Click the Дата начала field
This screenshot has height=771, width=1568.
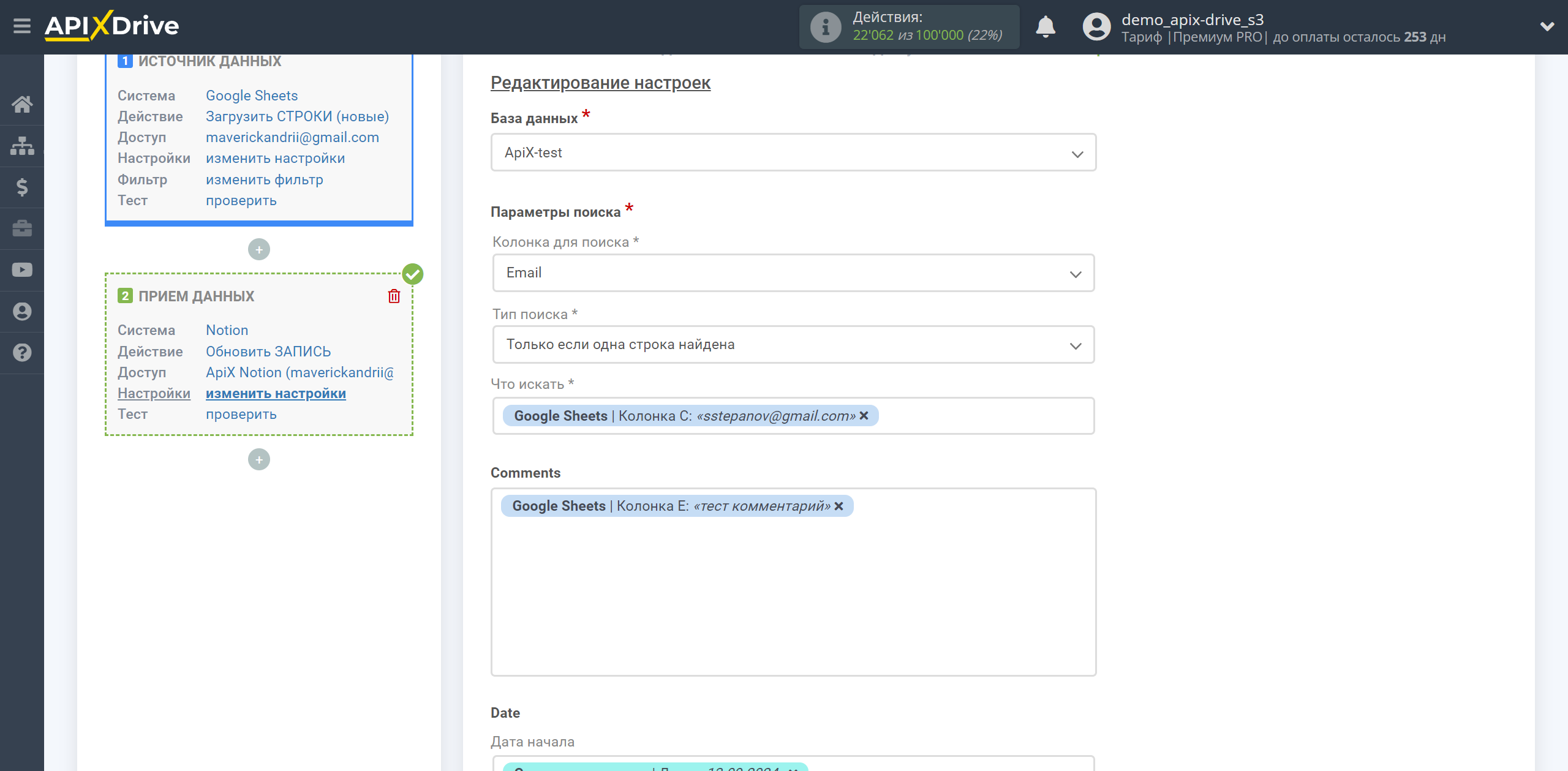[793, 764]
